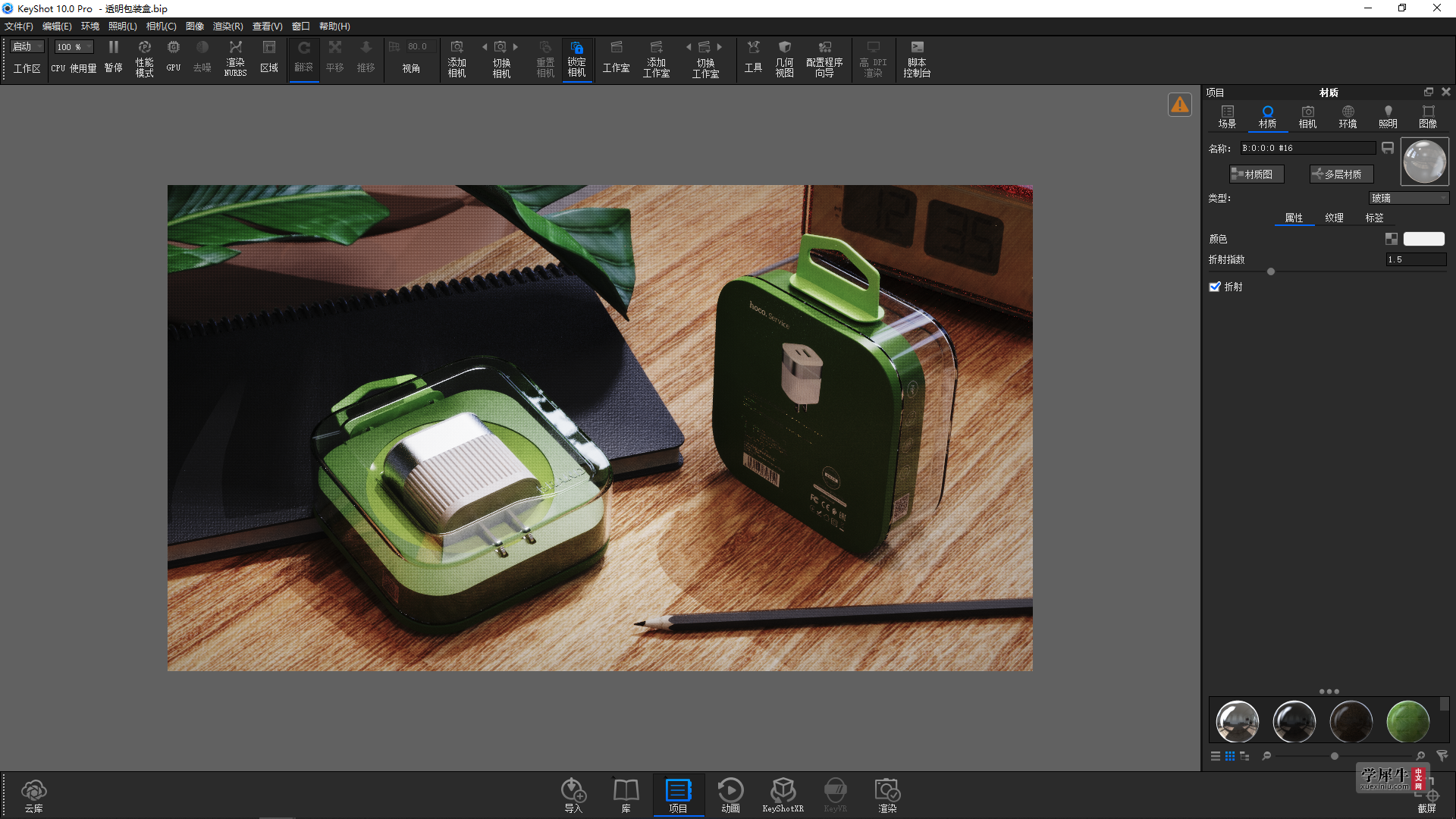Switch material list to list view
The image size is (1456, 819).
click(x=1216, y=756)
